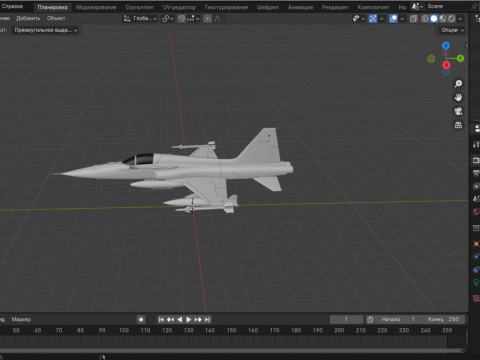The image size is (480, 360).
Task: Toggle camera view with camera icon
Action: click(458, 111)
